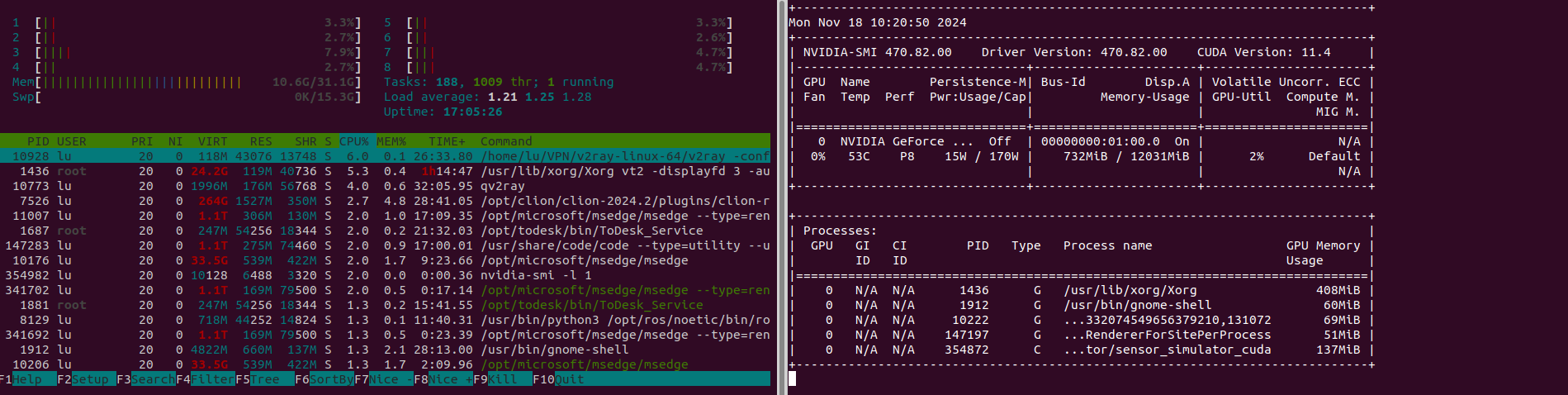Sort by the MEM% column header
Screen dimensions: 1568x395
[391, 141]
